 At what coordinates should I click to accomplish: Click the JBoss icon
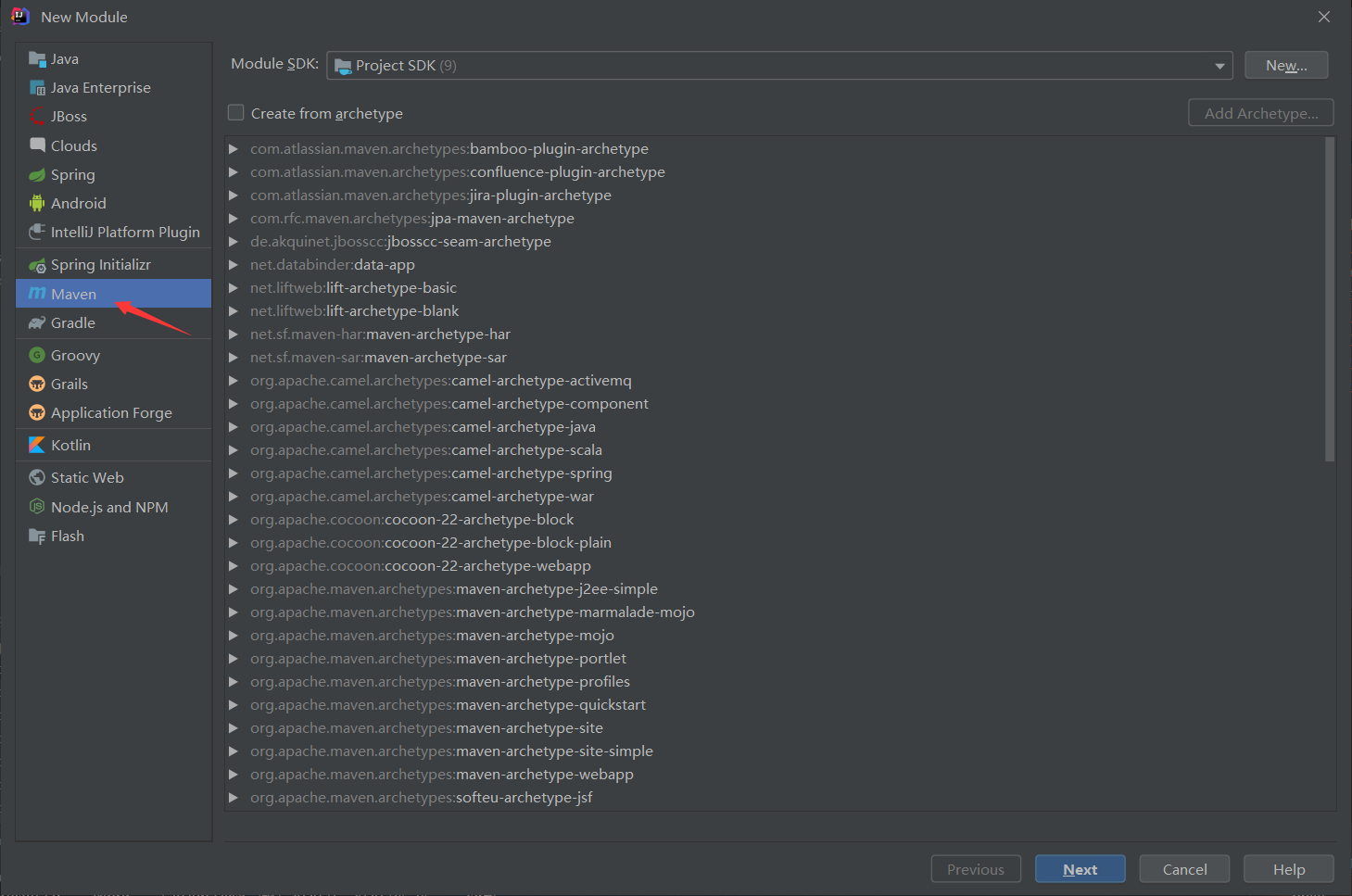37,117
